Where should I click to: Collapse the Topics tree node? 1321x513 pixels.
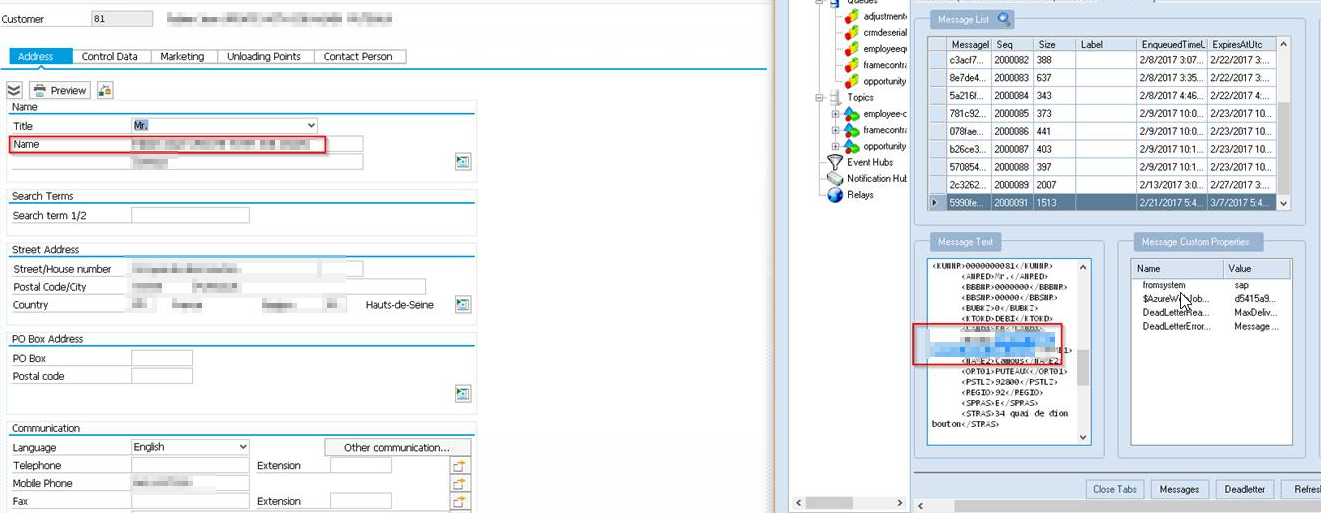(x=819, y=98)
